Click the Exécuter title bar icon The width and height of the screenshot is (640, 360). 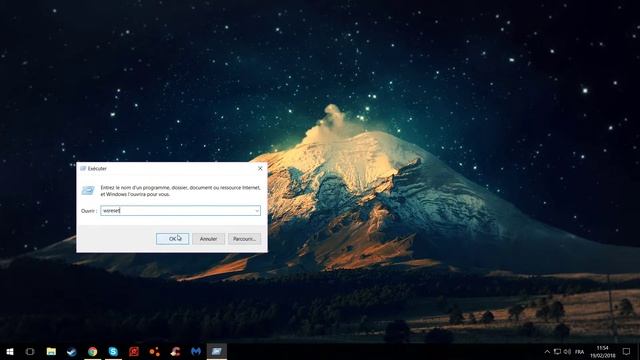coord(83,168)
